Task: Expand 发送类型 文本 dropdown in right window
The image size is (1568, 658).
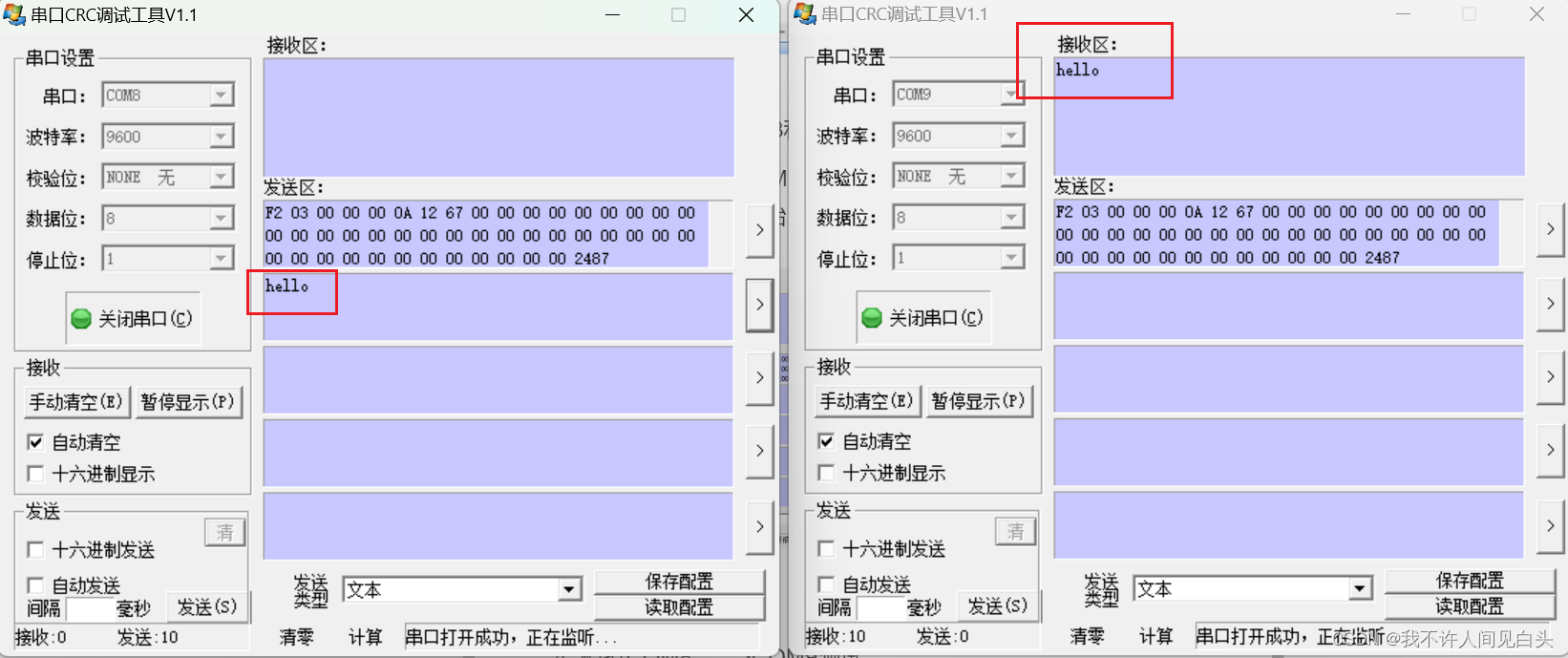Action: [x=1361, y=589]
